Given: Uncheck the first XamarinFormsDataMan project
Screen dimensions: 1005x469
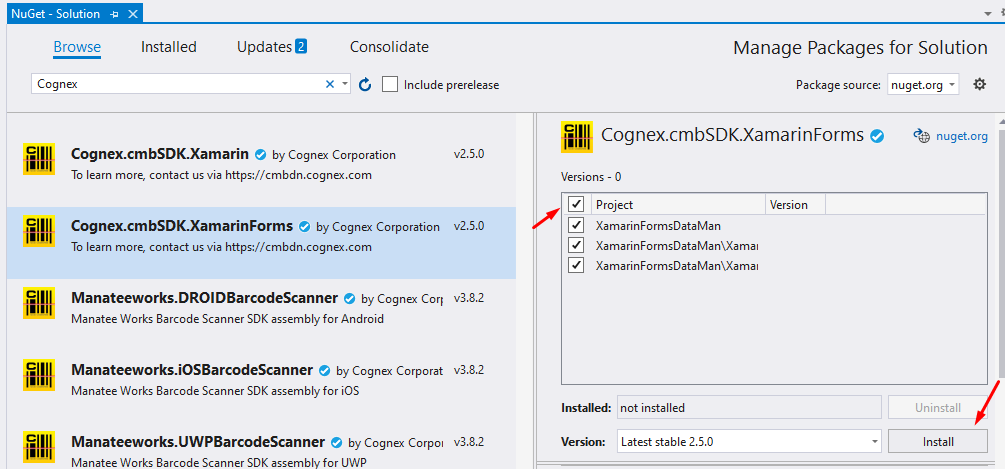Looking at the screenshot, I should 576,226.
